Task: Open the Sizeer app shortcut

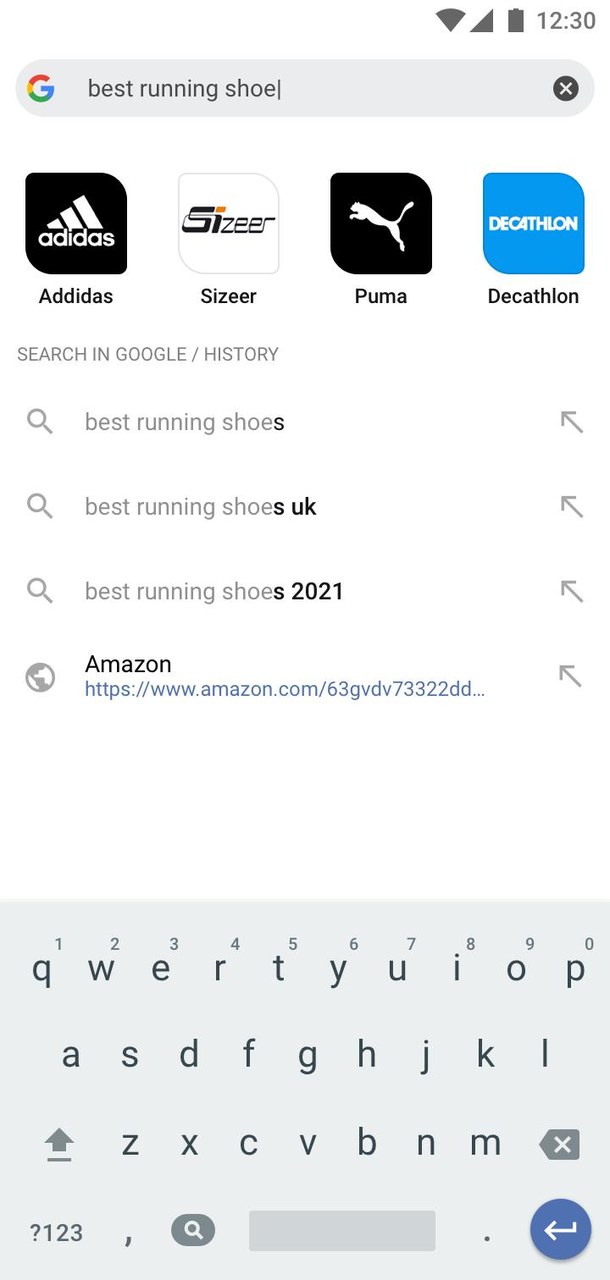Action: (228, 222)
